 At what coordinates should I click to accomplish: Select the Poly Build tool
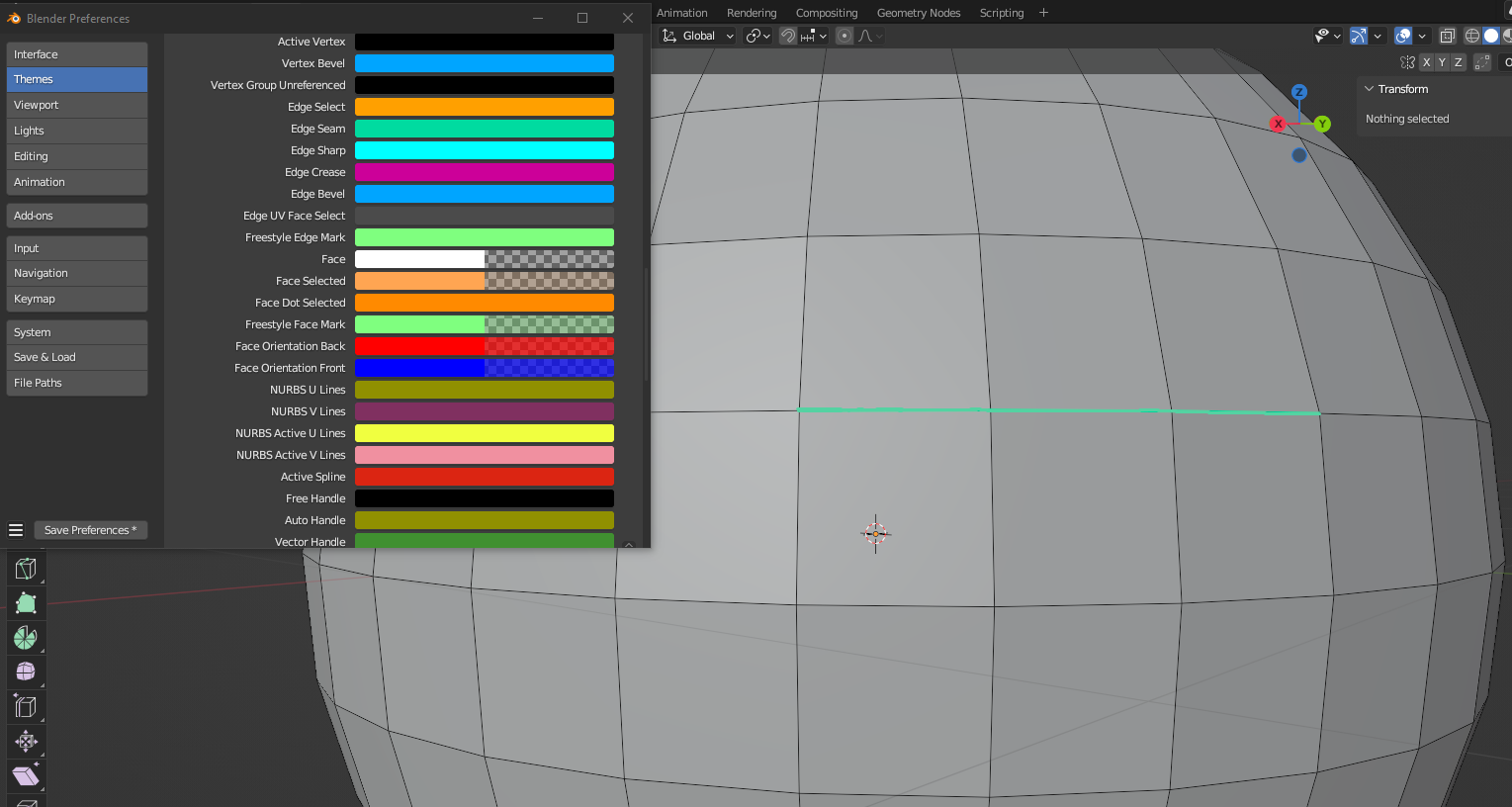[x=26, y=603]
